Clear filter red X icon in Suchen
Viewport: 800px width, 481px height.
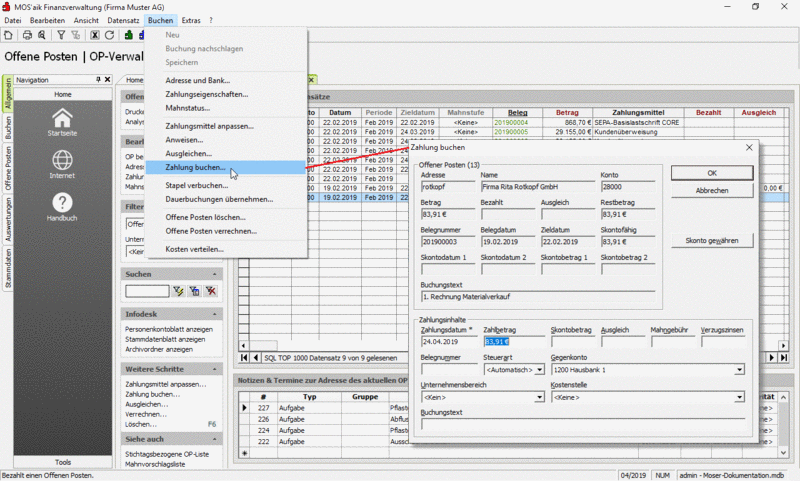click(x=211, y=291)
